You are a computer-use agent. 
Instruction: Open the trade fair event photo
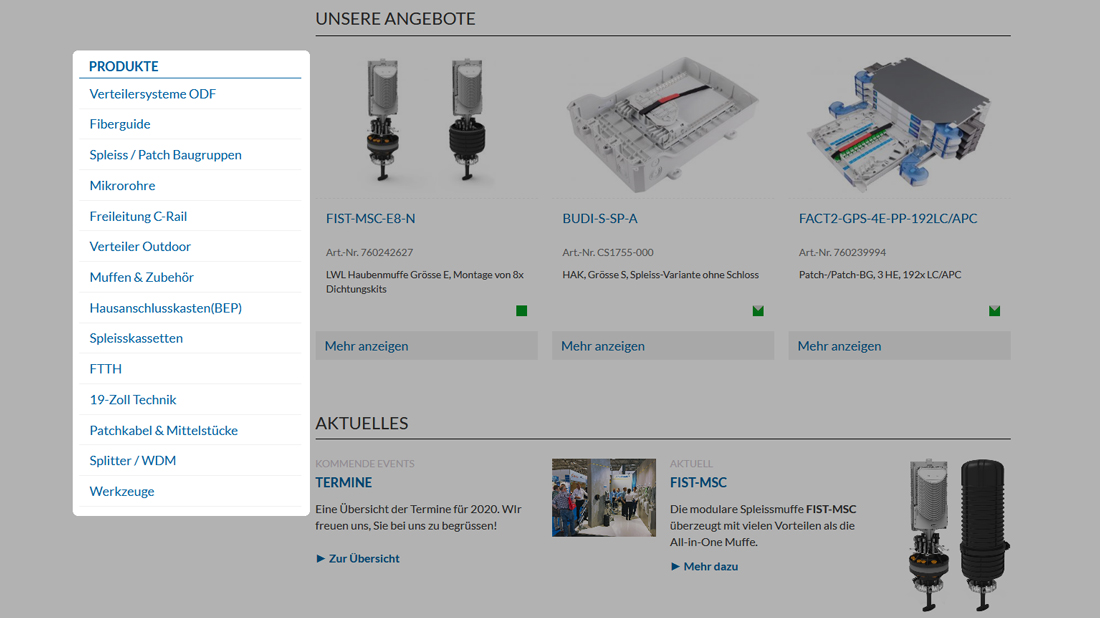coord(603,497)
